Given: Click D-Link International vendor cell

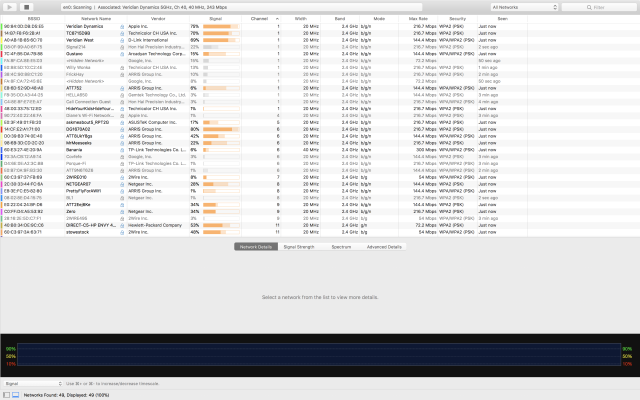Looking at the screenshot, I should tap(148, 40).
